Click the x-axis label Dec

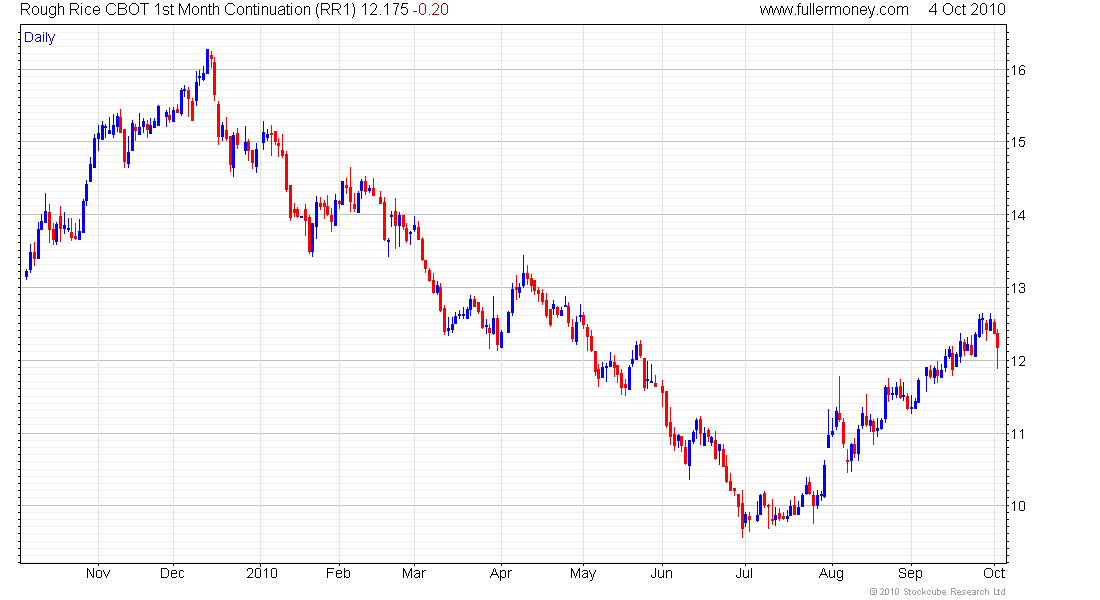(x=173, y=573)
